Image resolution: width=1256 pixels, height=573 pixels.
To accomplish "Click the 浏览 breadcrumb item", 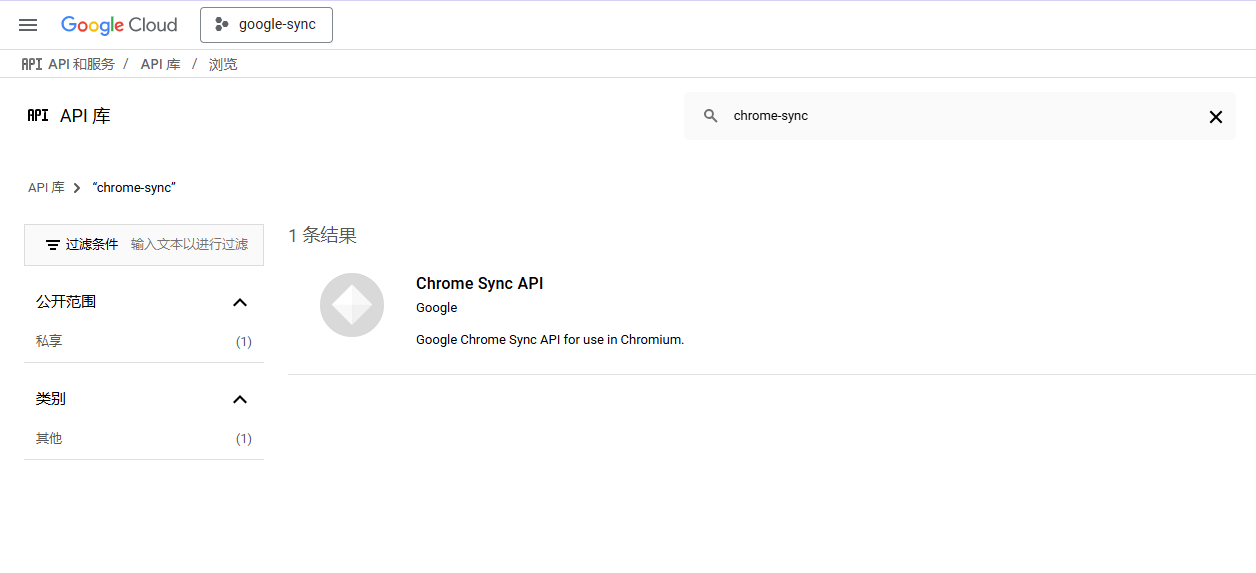I will pos(223,64).
